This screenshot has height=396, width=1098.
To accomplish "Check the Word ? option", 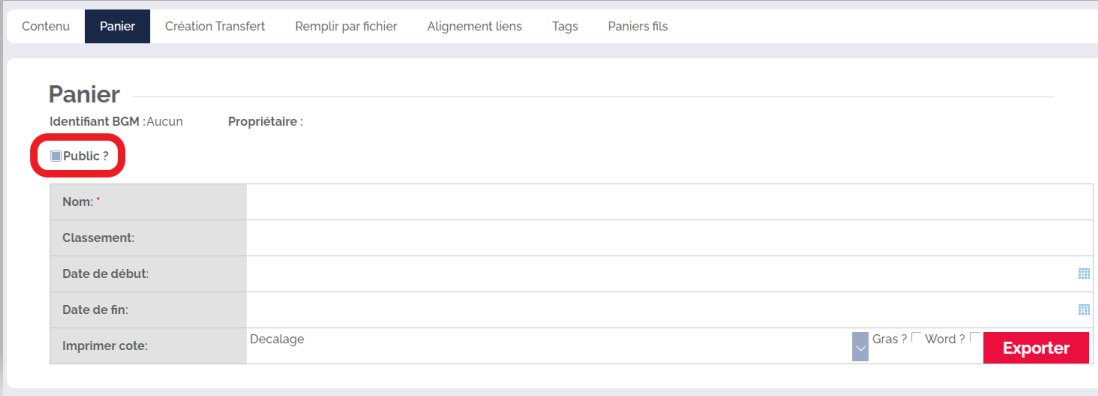I will click(975, 337).
